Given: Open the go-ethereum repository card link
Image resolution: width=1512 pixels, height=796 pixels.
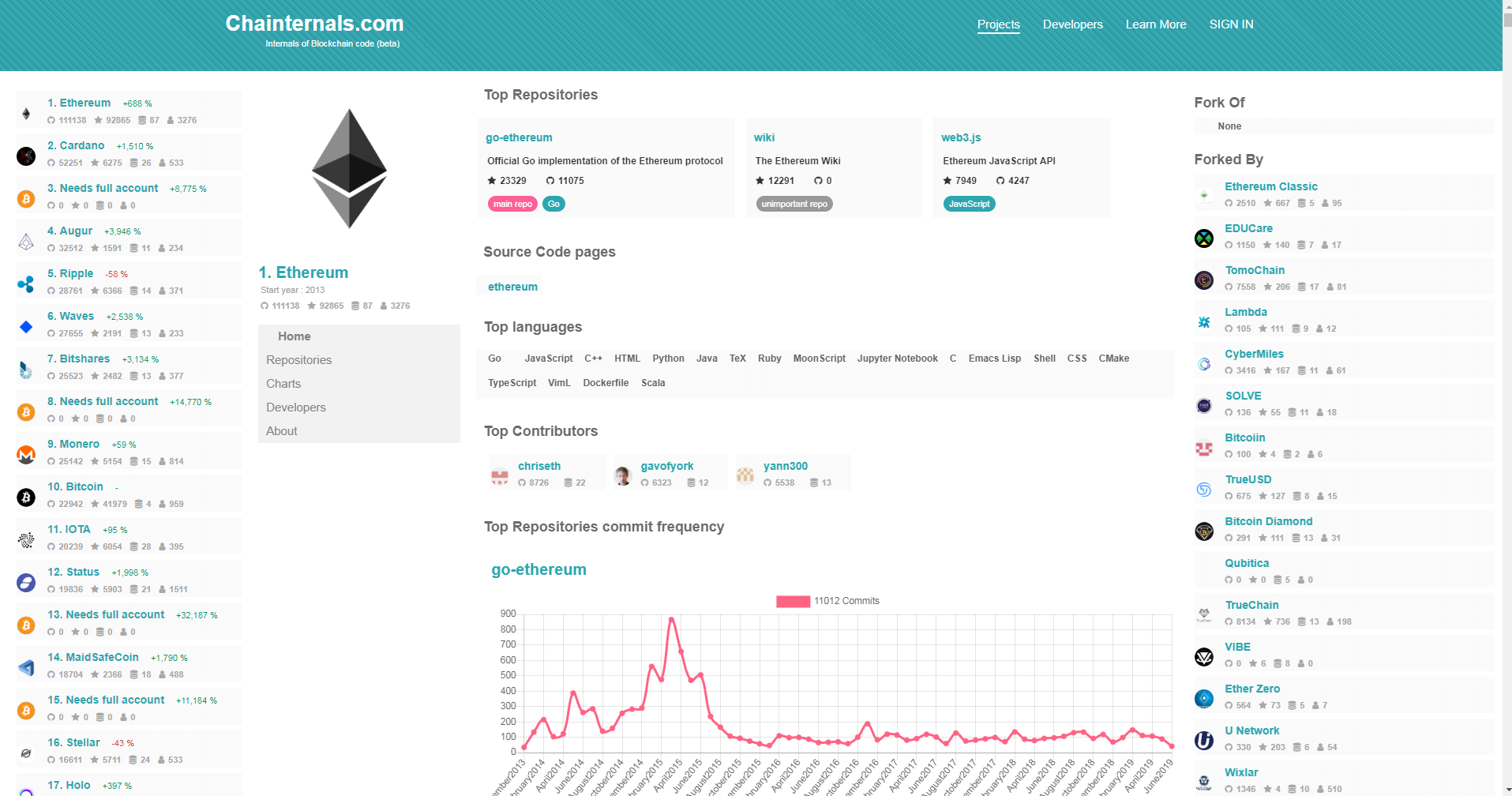Looking at the screenshot, I should pyautogui.click(x=519, y=137).
